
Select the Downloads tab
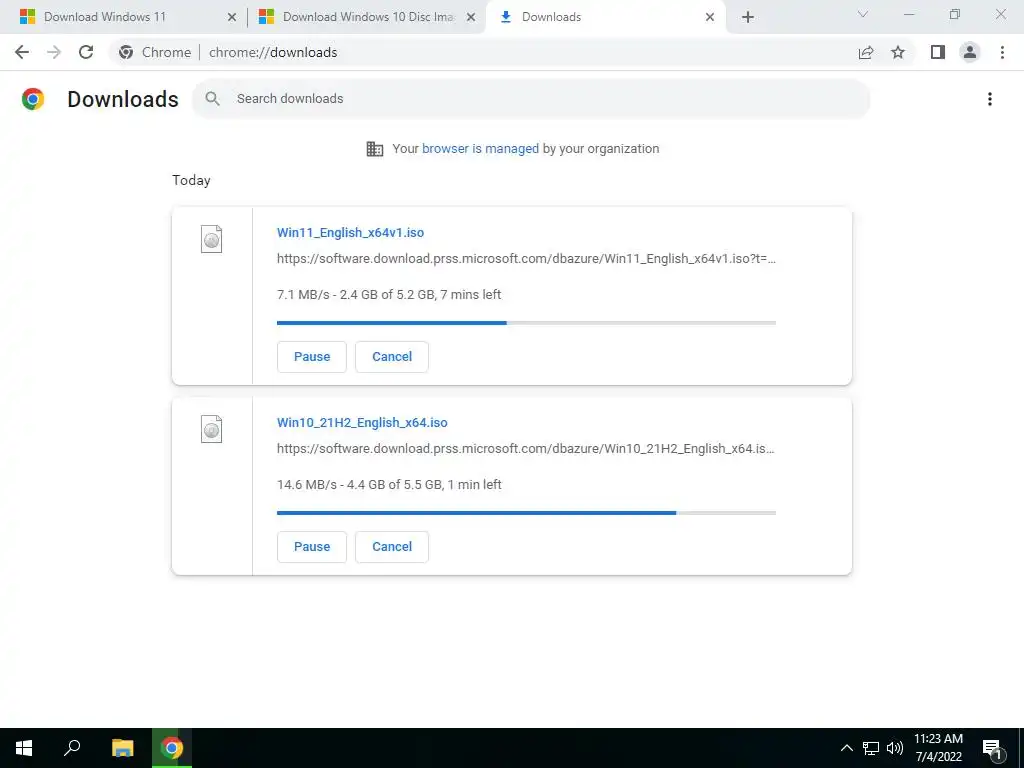[605, 17]
